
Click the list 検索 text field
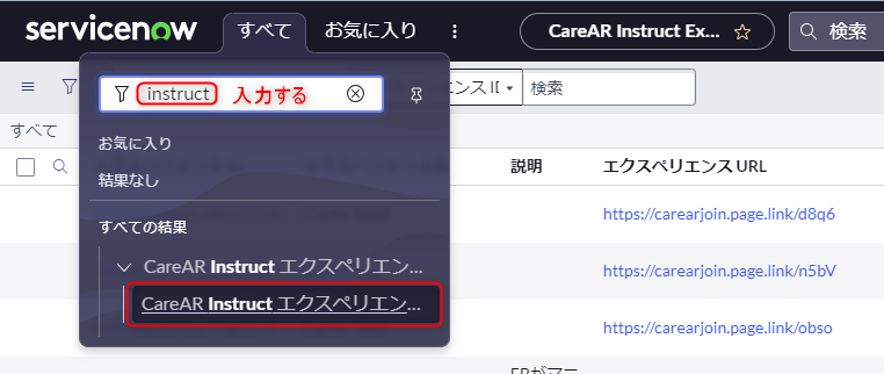pos(609,87)
